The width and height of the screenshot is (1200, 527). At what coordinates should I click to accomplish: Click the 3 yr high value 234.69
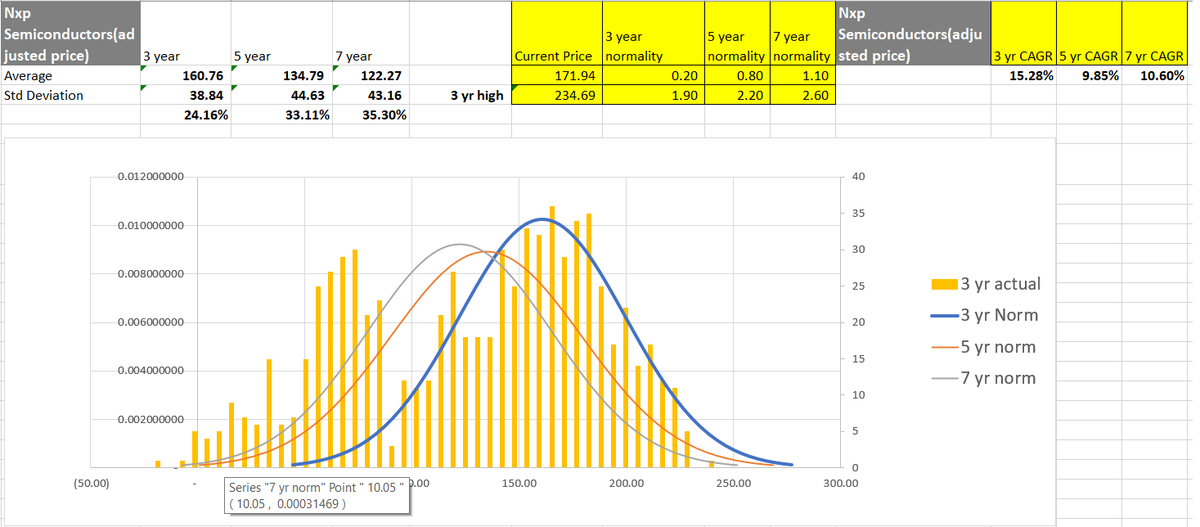point(556,95)
